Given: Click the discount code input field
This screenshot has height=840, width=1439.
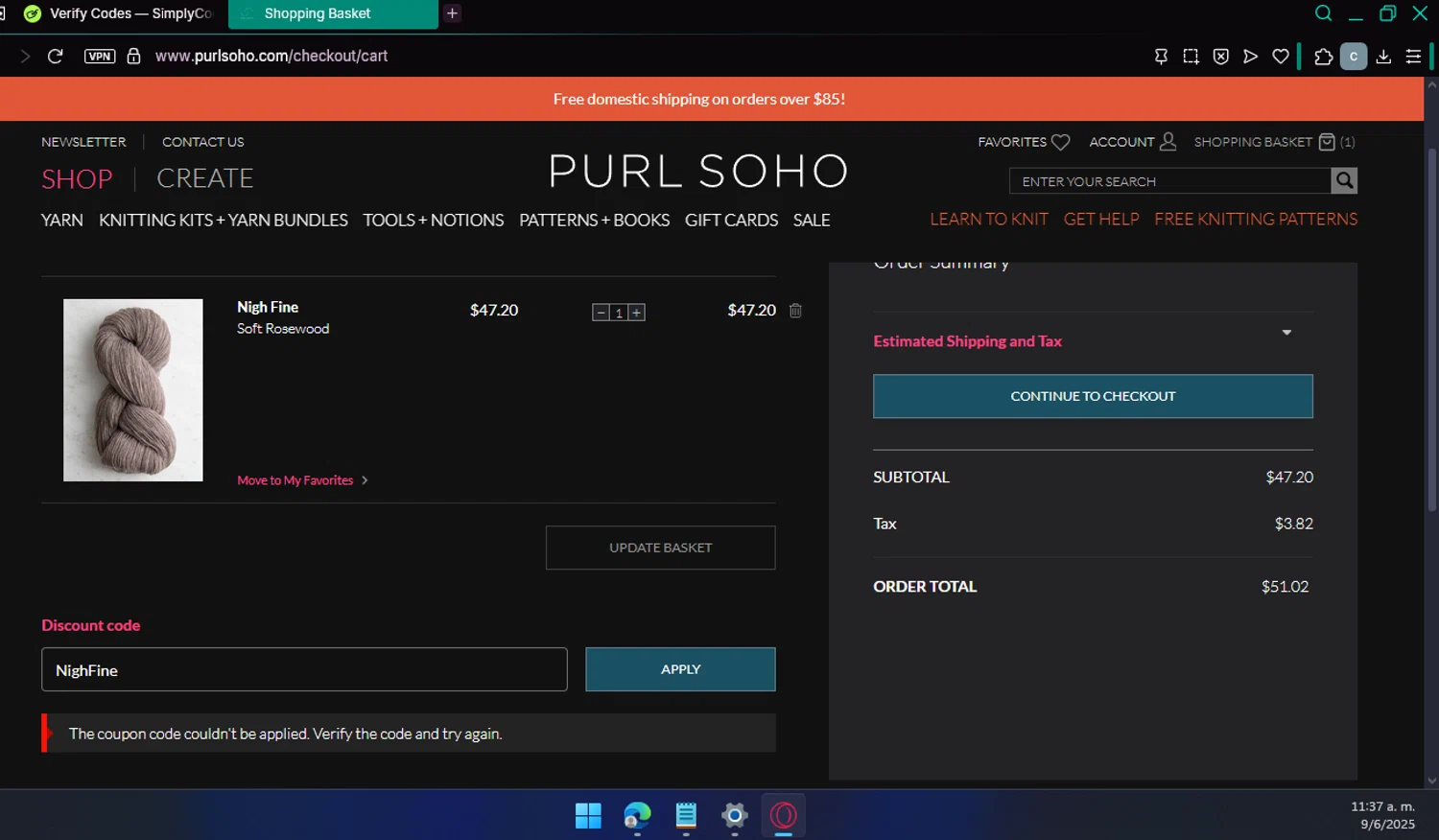Looking at the screenshot, I should click(304, 669).
